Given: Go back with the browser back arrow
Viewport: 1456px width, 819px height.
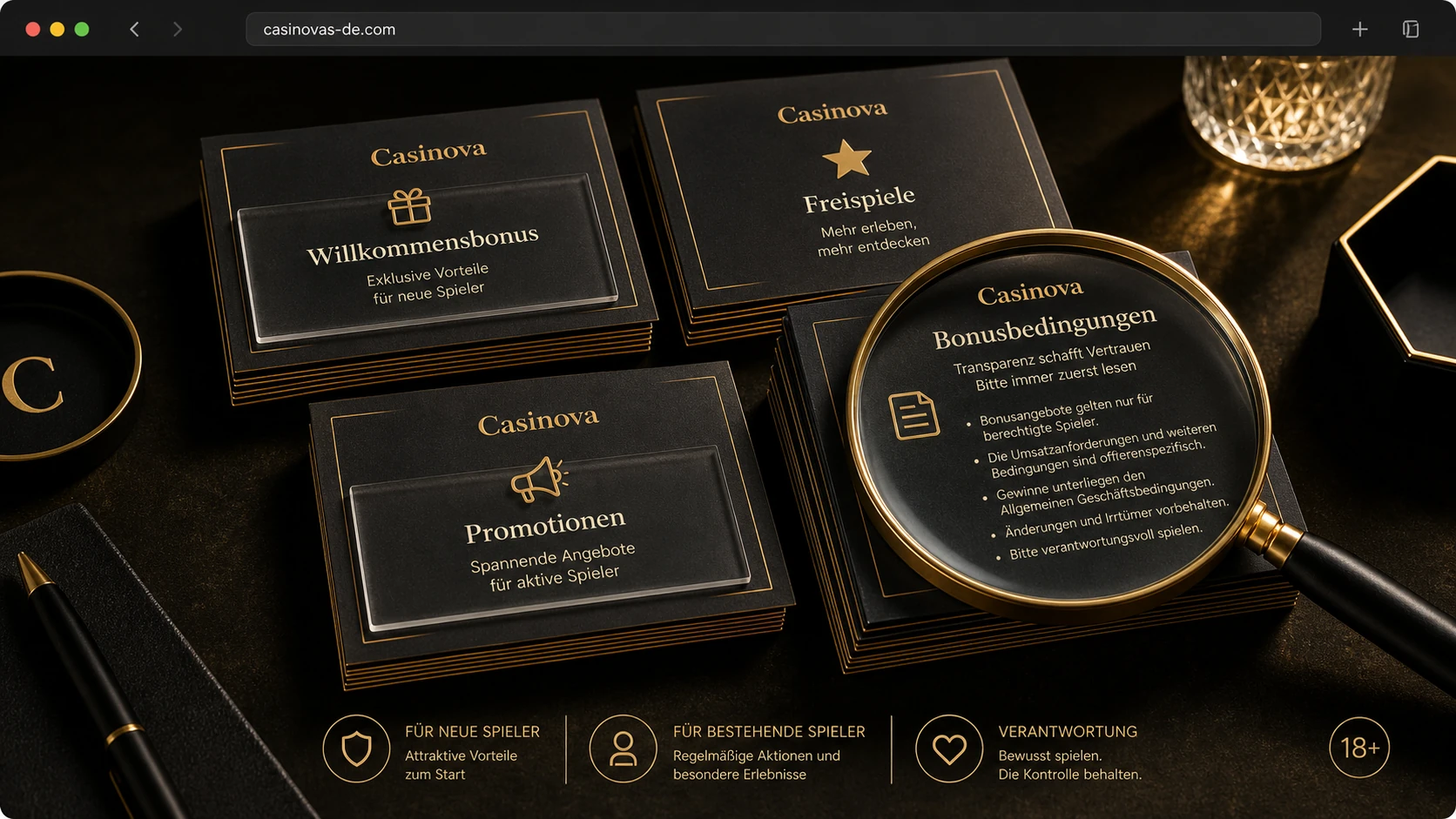Looking at the screenshot, I should 134,29.
